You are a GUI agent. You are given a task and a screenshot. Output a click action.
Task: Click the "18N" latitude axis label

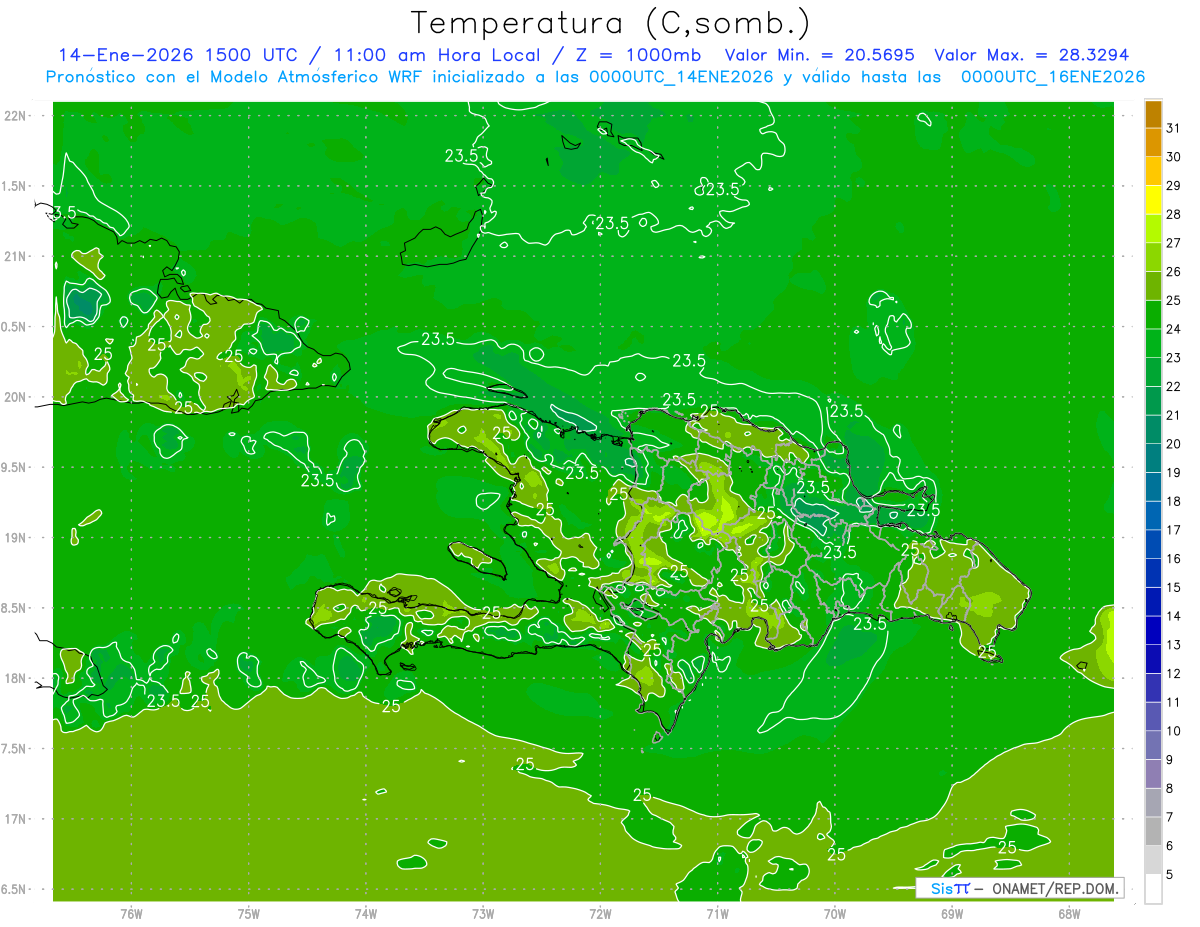pyautogui.click(x=16, y=679)
